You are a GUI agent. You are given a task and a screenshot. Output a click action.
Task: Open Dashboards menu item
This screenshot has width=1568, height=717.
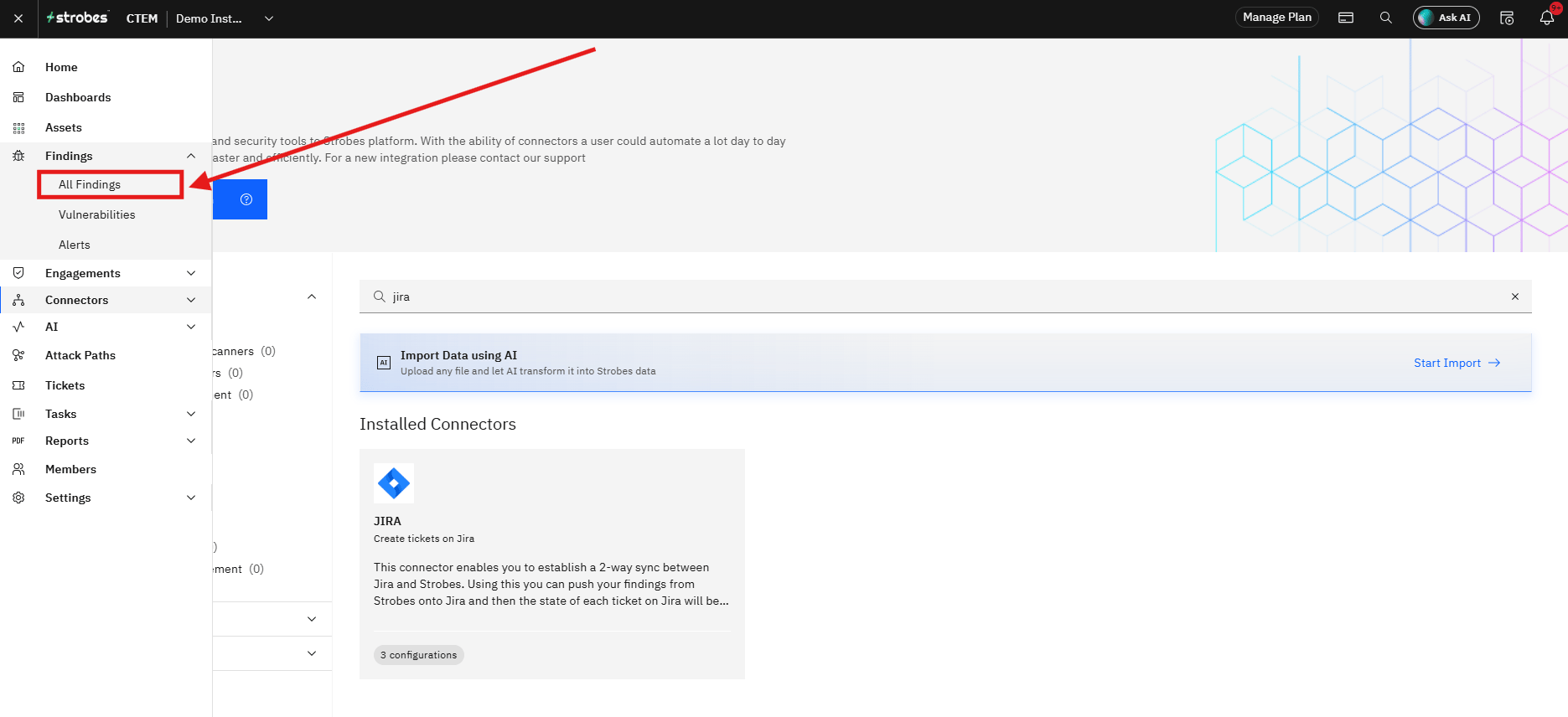click(x=78, y=97)
